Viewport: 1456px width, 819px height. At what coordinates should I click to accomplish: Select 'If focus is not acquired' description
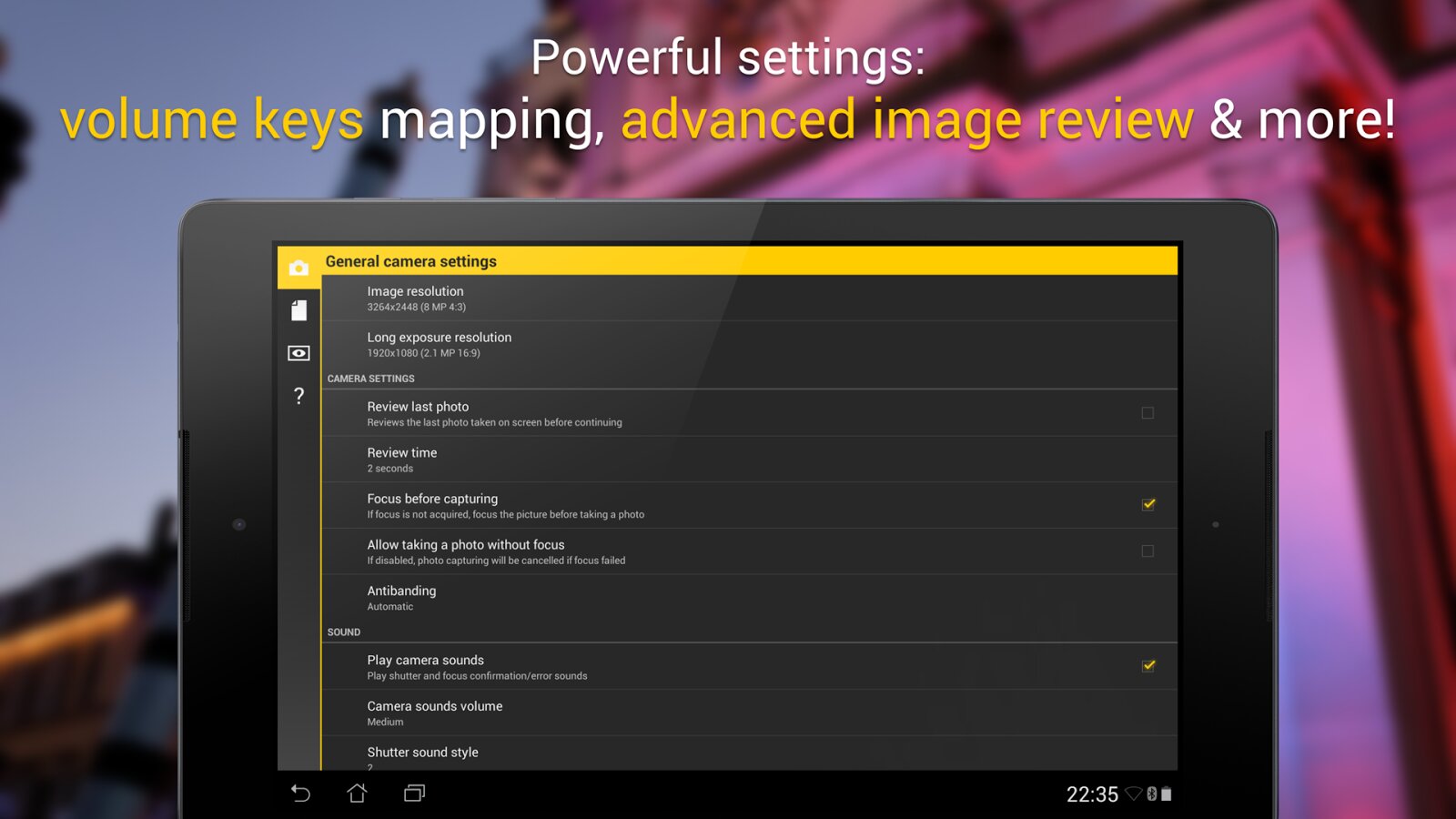pos(505,515)
